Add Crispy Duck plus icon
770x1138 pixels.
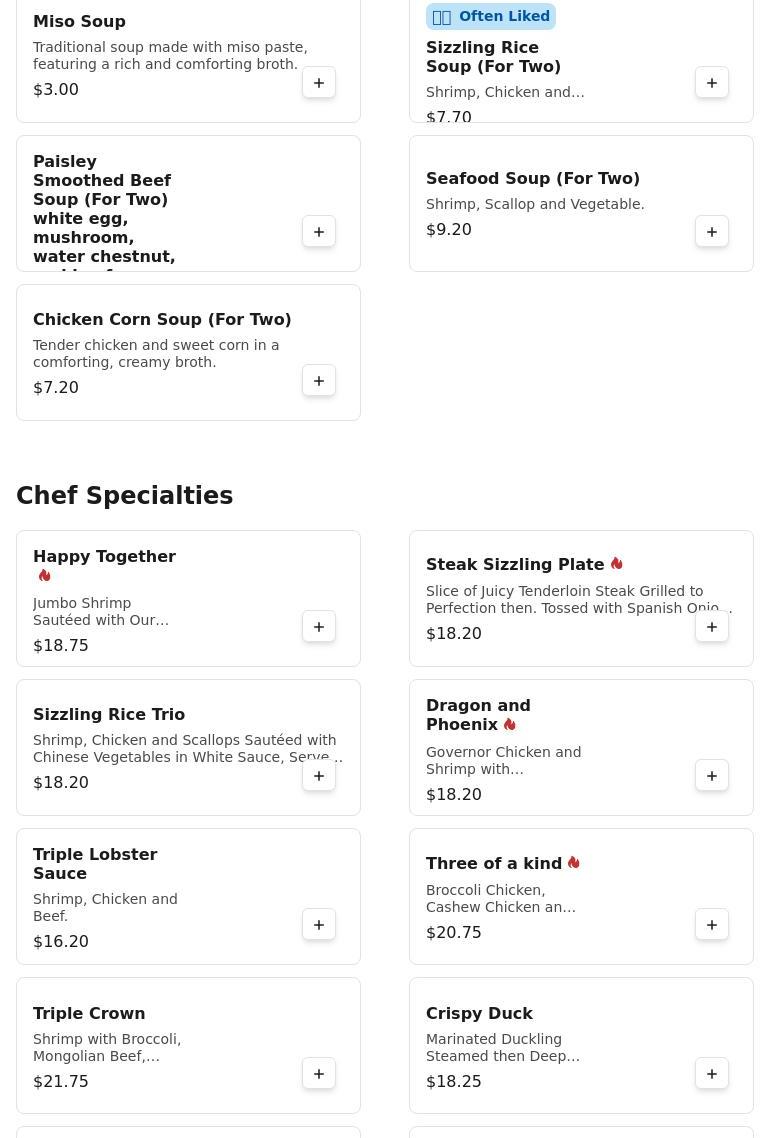pos(712,1073)
